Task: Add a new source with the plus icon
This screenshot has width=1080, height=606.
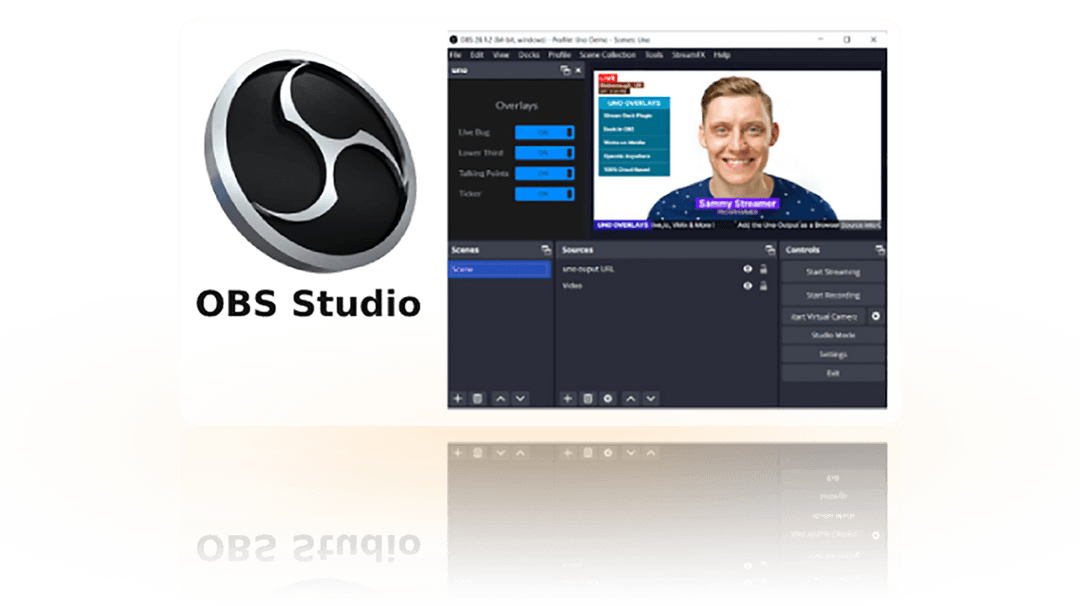Action: click(x=566, y=398)
